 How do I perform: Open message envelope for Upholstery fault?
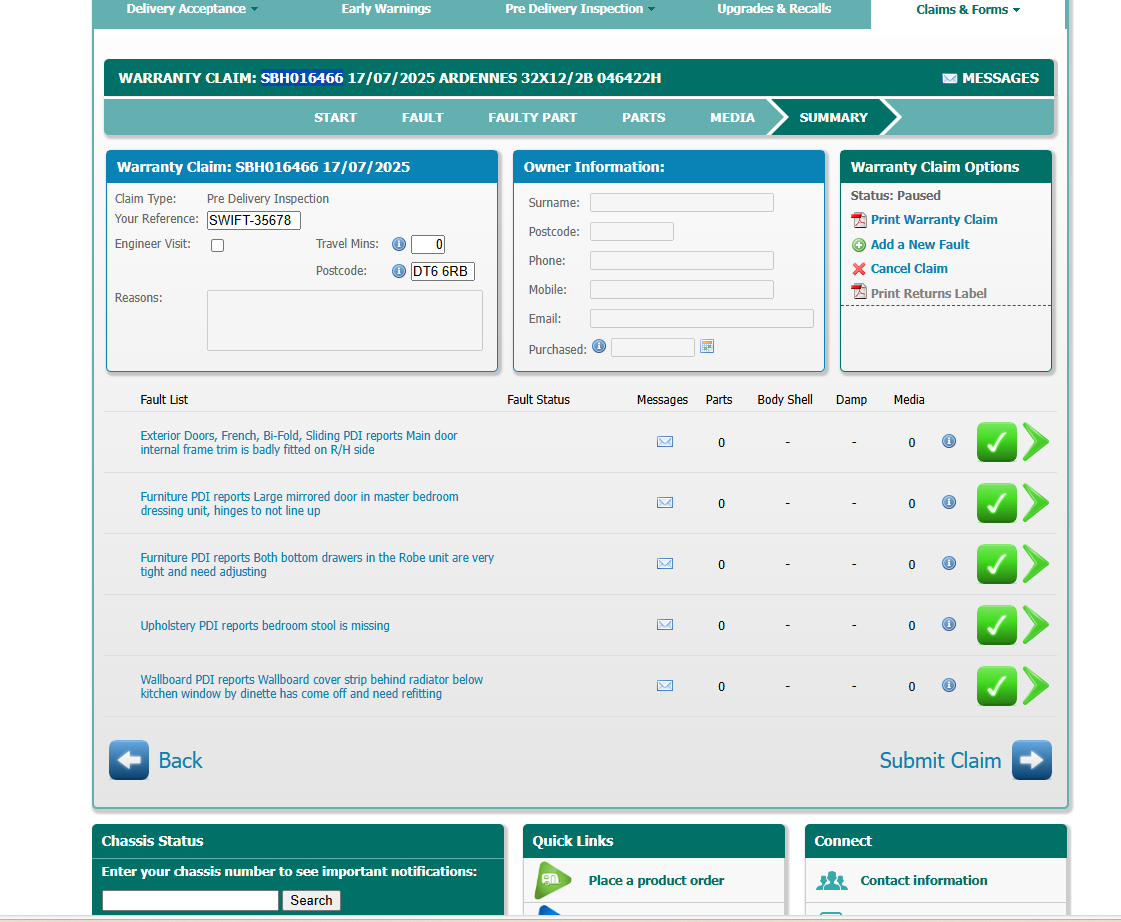click(665, 625)
